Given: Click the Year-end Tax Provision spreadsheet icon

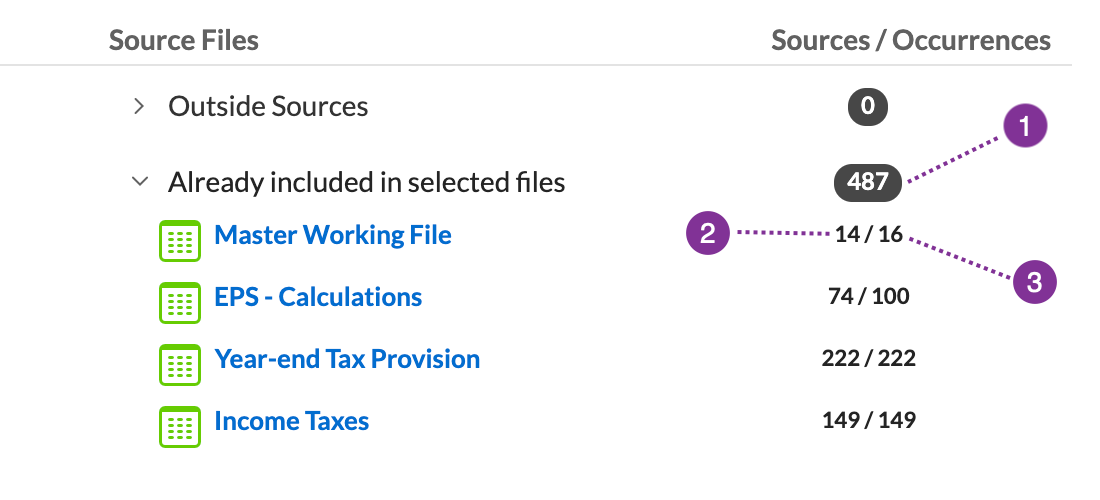Looking at the screenshot, I should 180,365.
